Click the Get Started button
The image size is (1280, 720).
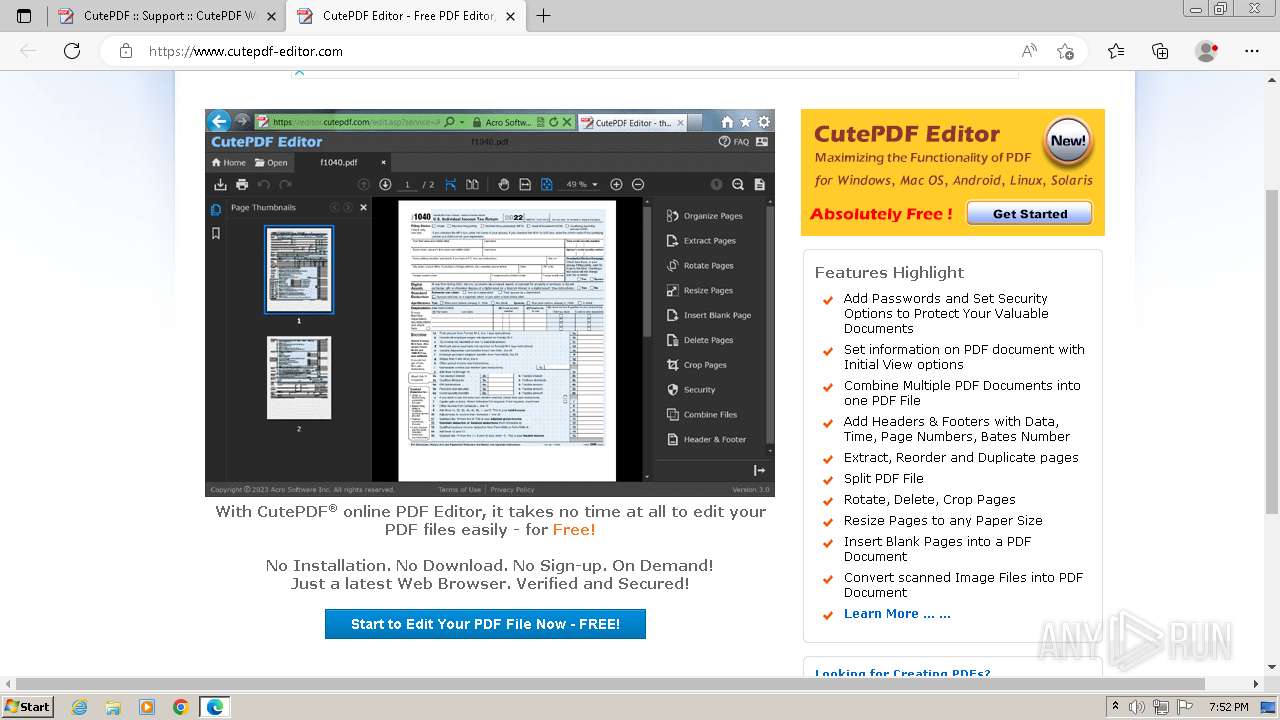[1029, 213]
